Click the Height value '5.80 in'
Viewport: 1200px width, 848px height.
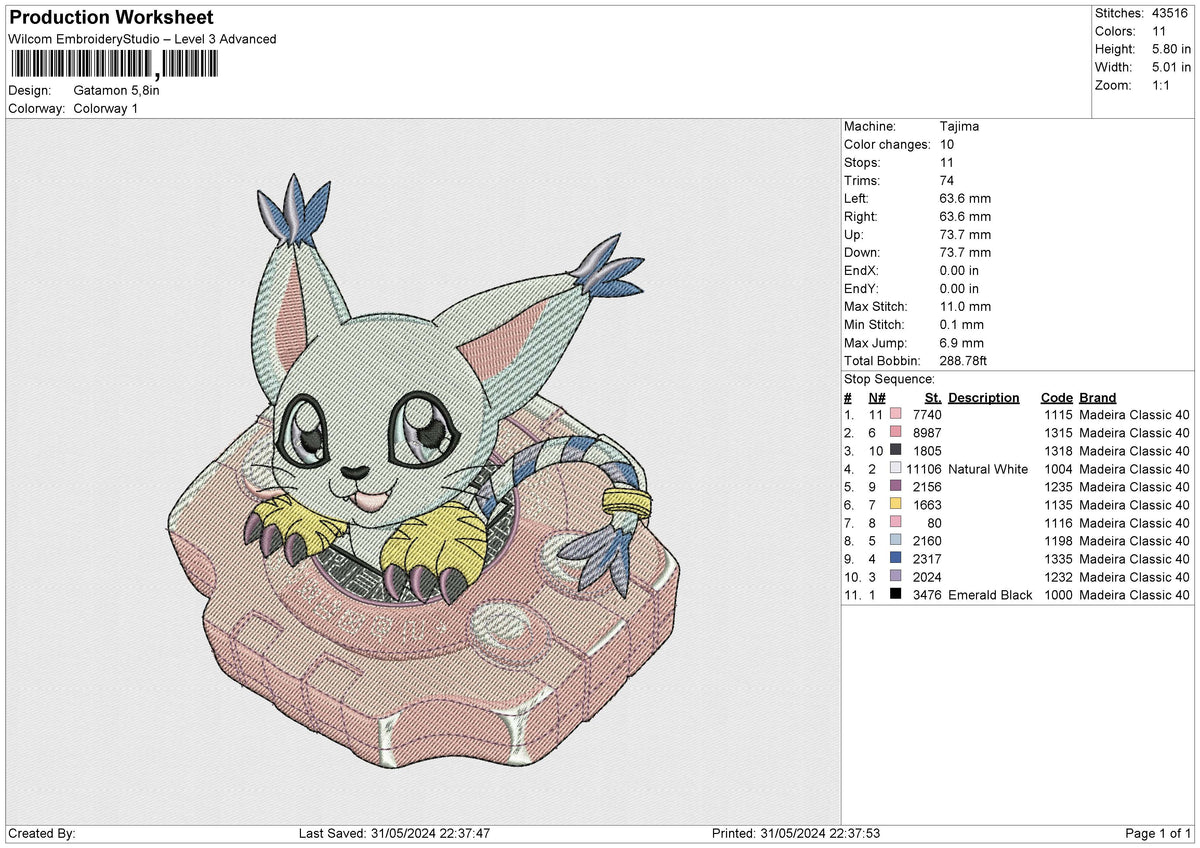click(x=1171, y=49)
